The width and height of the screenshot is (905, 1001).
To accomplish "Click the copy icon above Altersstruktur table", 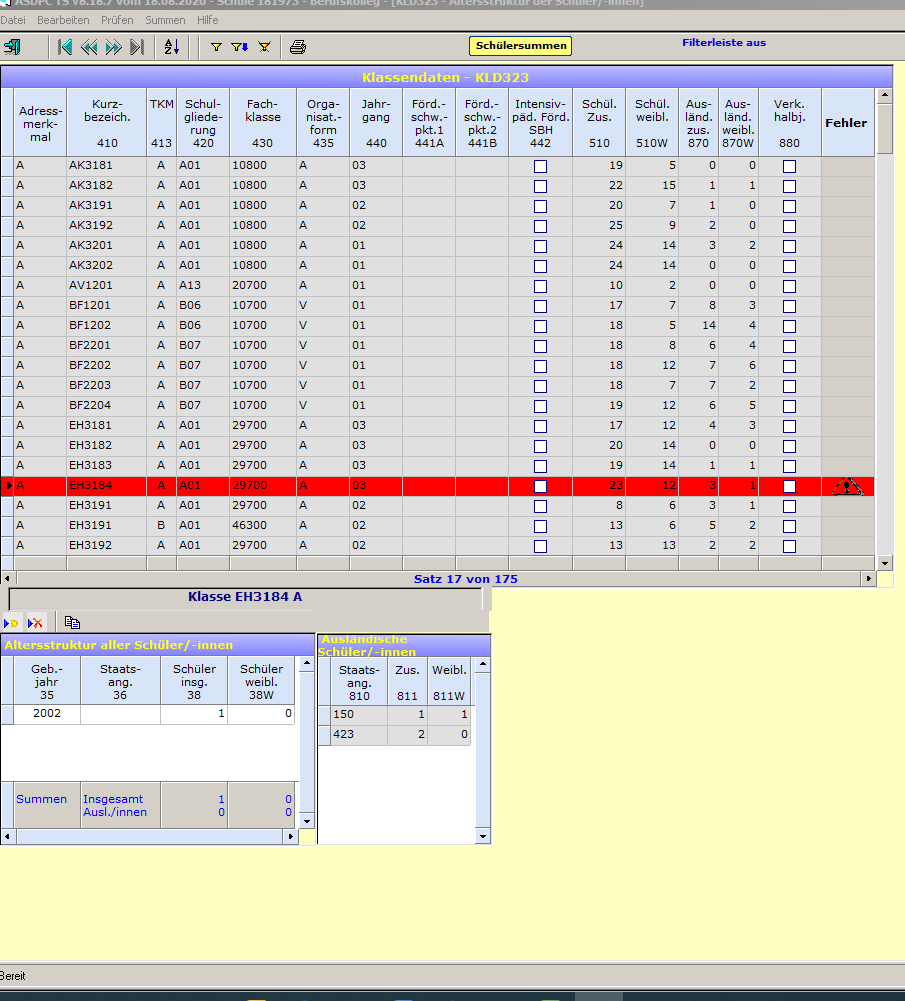I will 72,622.
